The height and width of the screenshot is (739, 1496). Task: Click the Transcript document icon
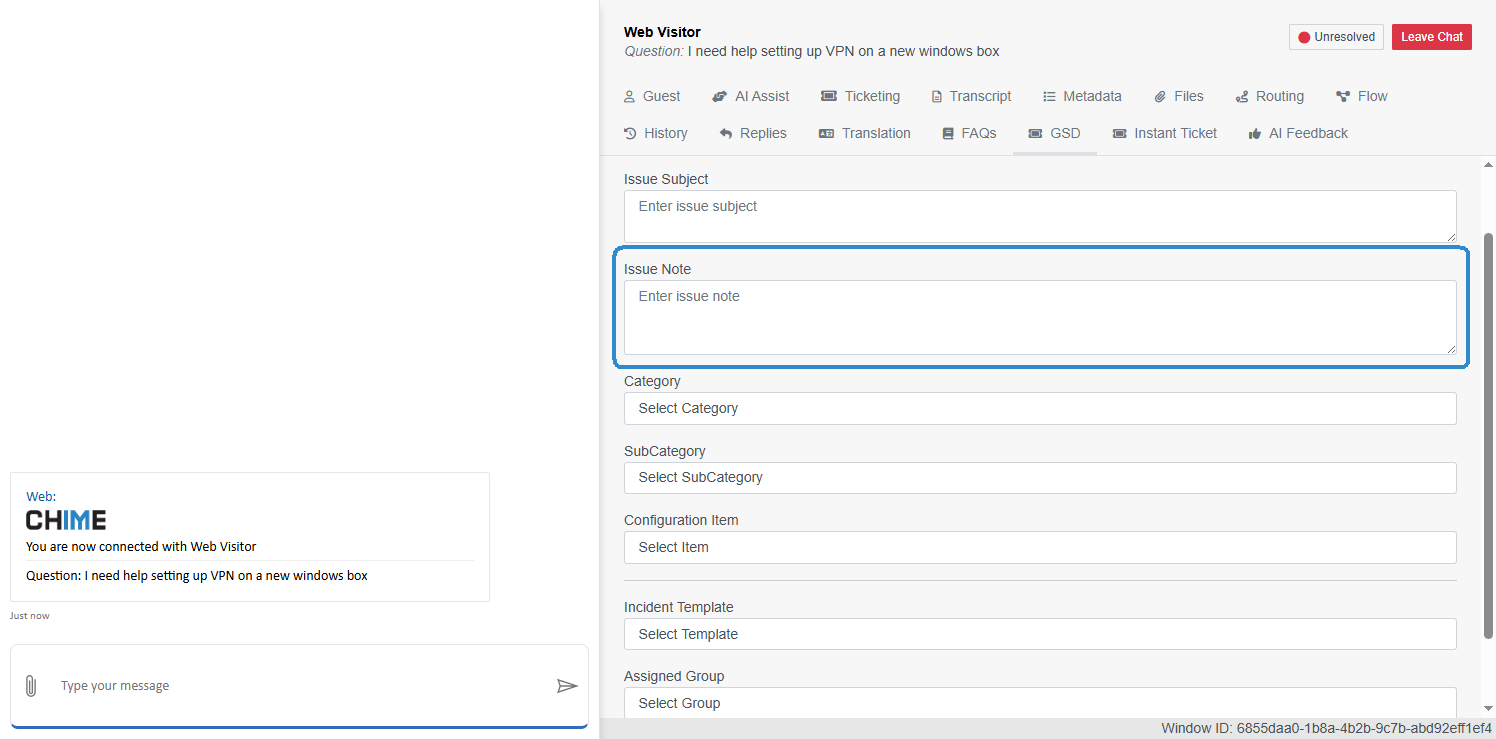pyautogui.click(x=937, y=97)
